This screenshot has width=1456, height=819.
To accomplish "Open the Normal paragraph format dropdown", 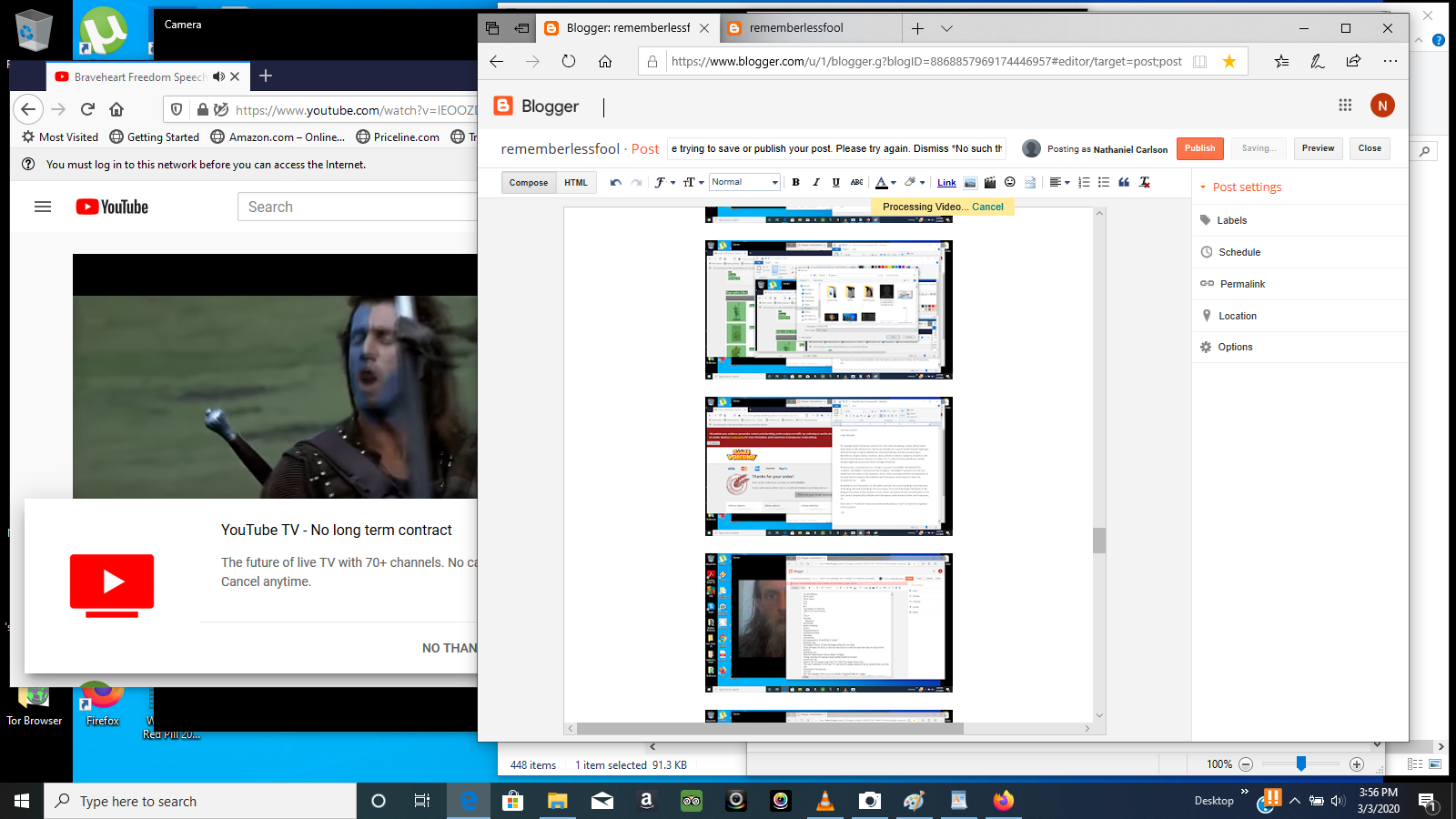I will 744,182.
